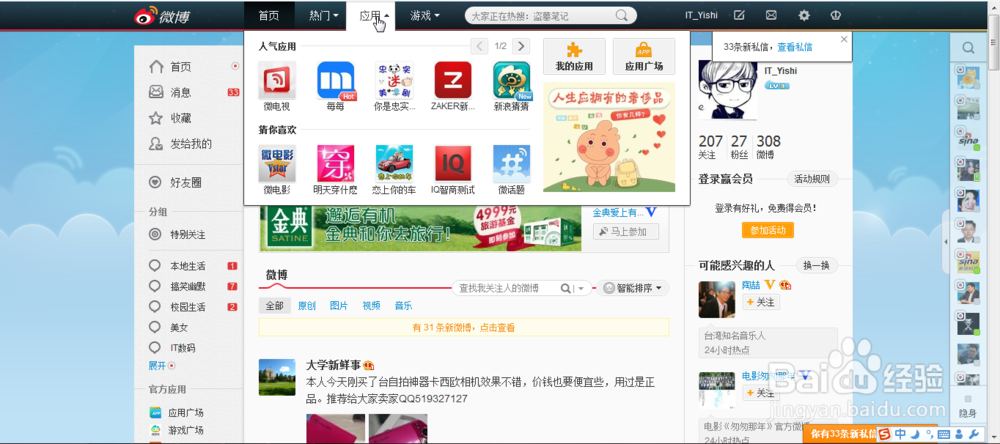Image resolution: width=1000 pixels, height=444 pixels.
Task: Open the 微话题 app icon
Action: click(x=511, y=163)
